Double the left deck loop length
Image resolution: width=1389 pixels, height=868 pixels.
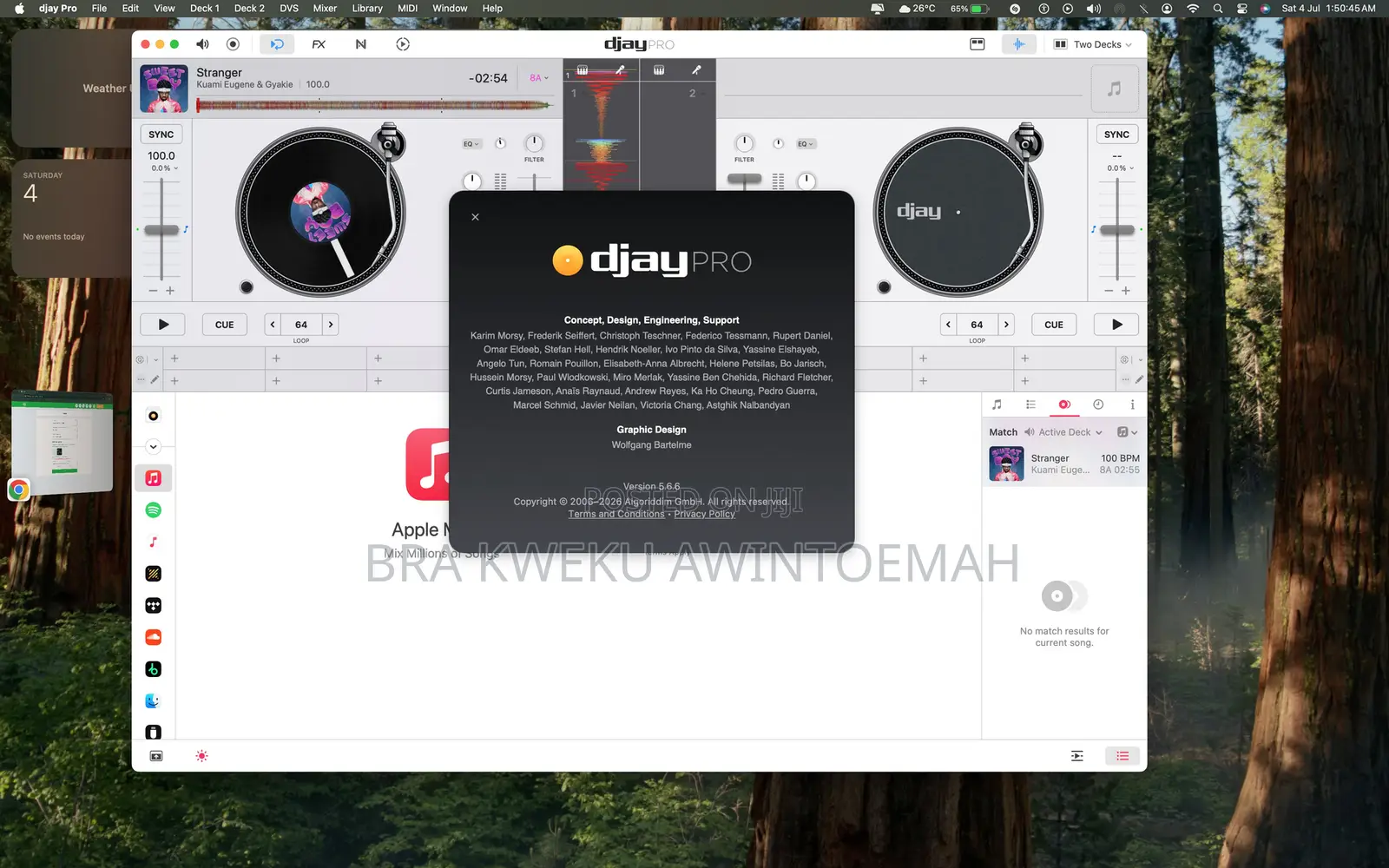(x=330, y=325)
